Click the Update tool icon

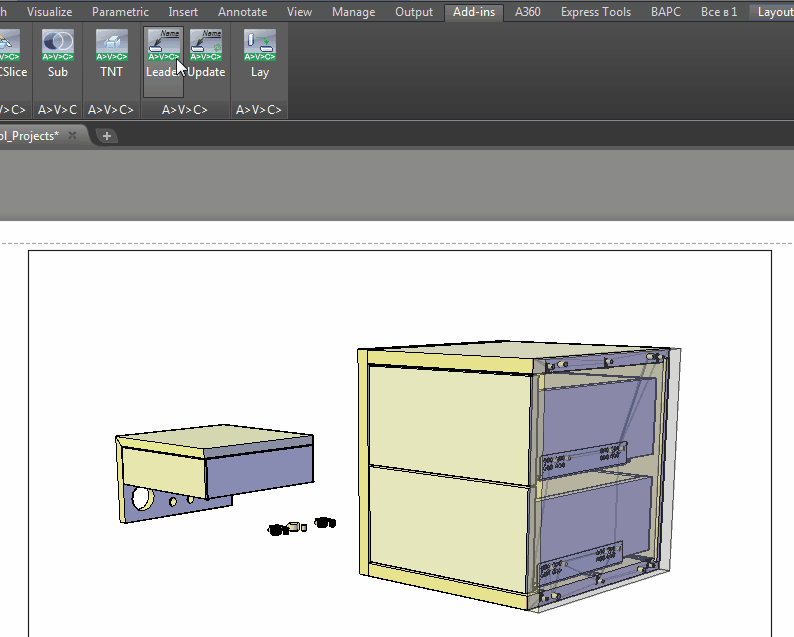pyautogui.click(x=206, y=52)
